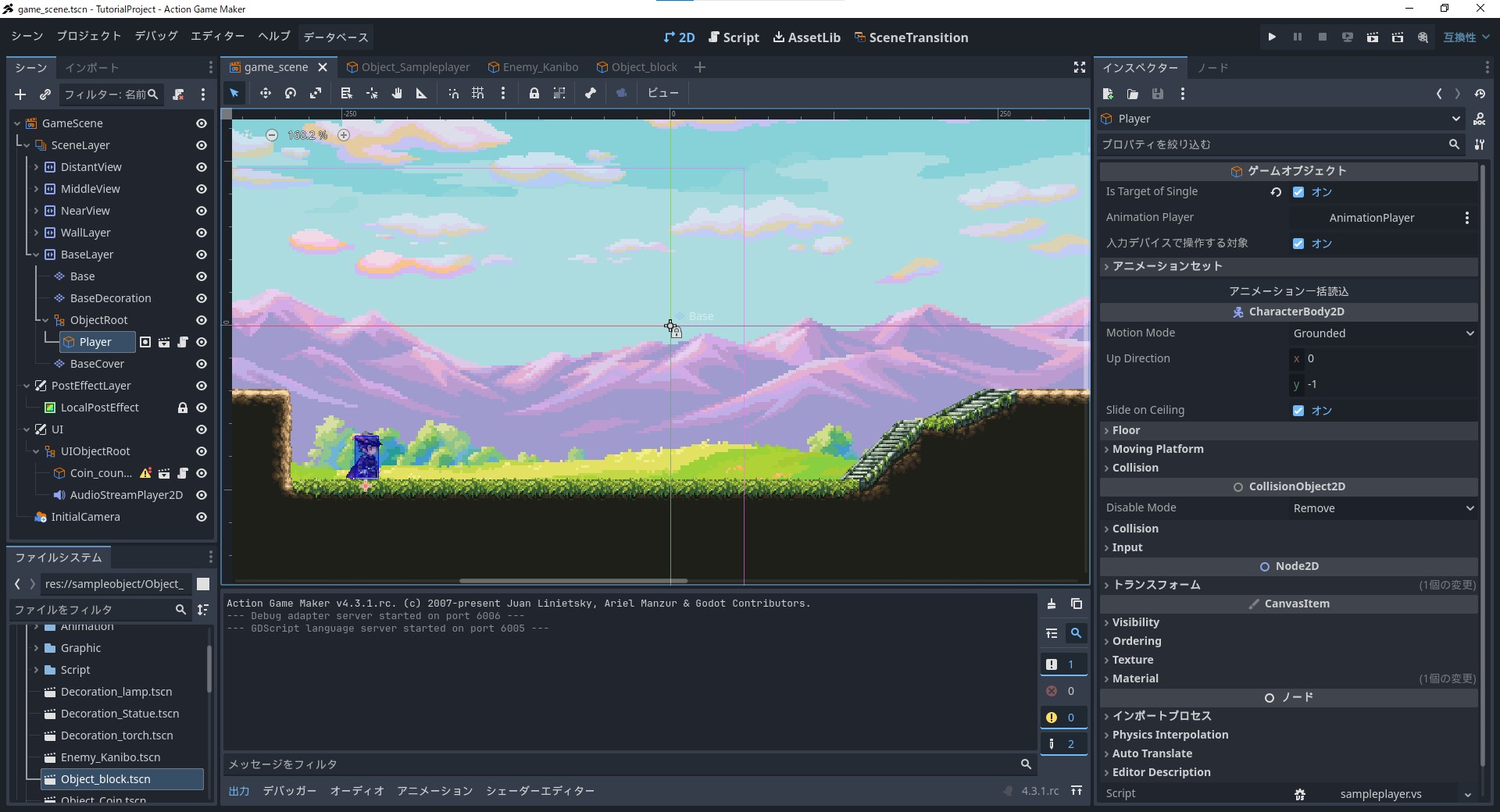Viewport: 1500px width, 812px height.
Task: Select the Rotate tool
Action: (x=291, y=93)
